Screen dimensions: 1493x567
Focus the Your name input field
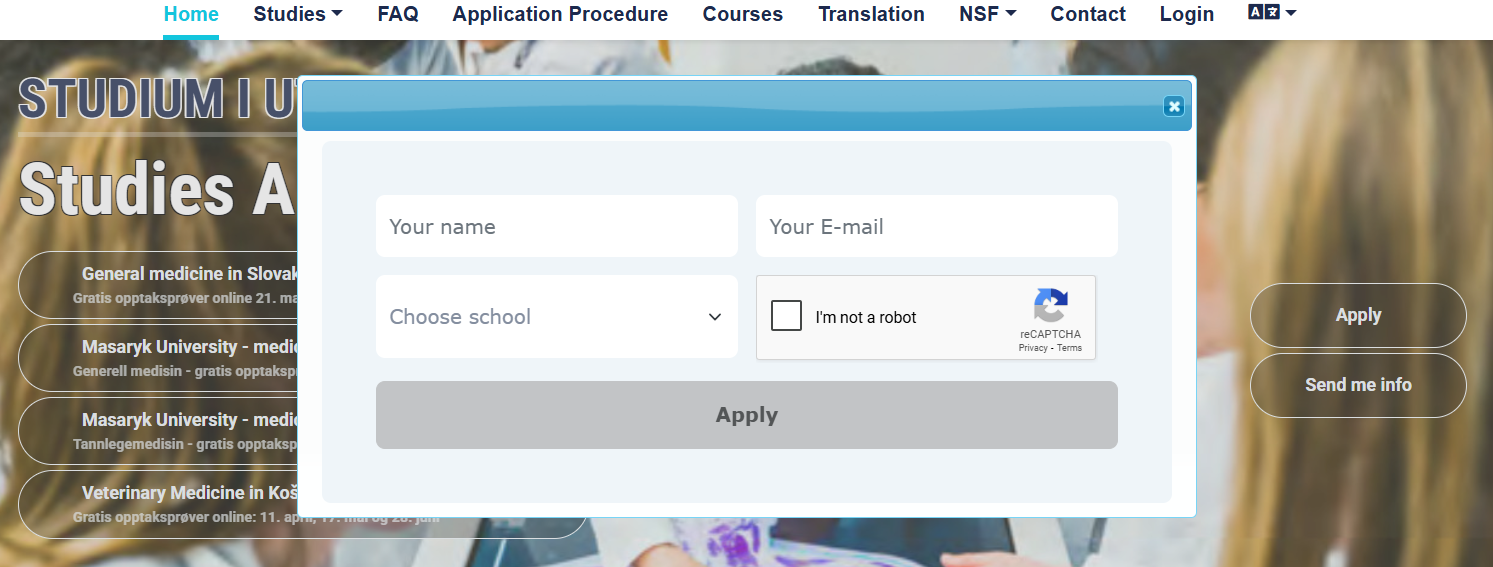(557, 226)
